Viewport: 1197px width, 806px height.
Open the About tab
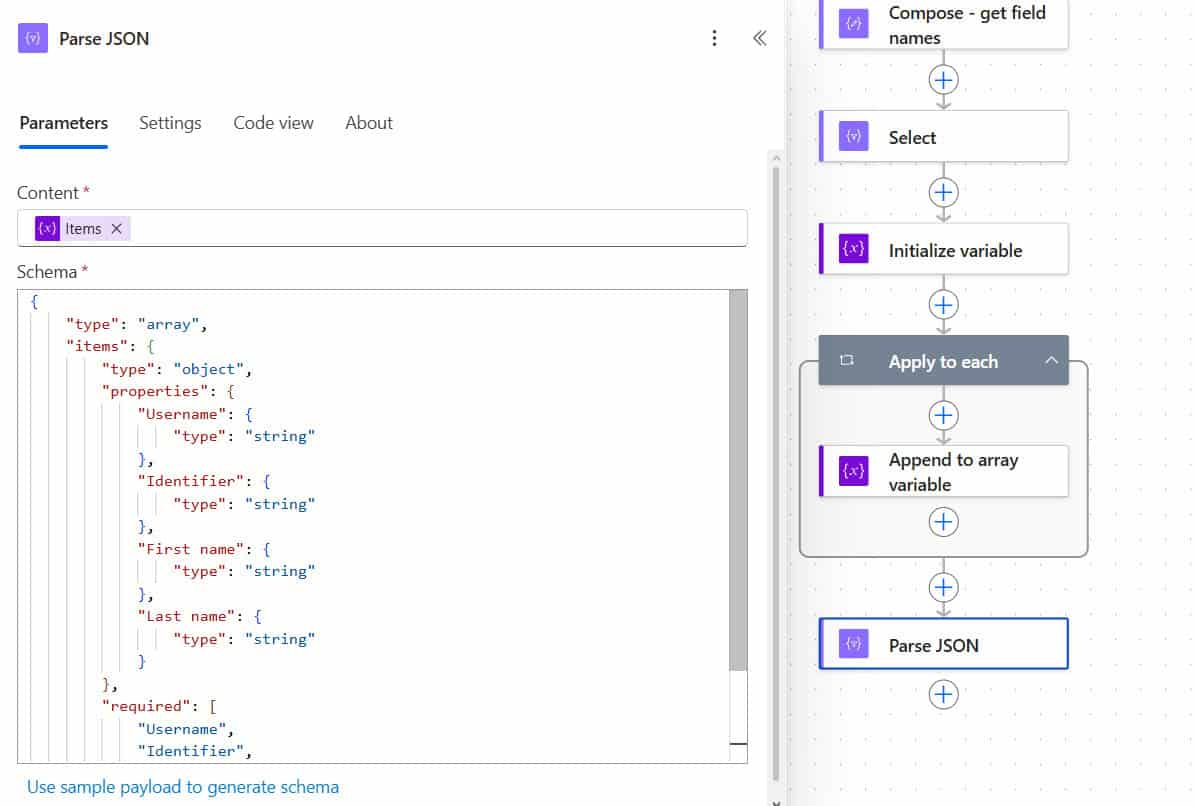369,123
